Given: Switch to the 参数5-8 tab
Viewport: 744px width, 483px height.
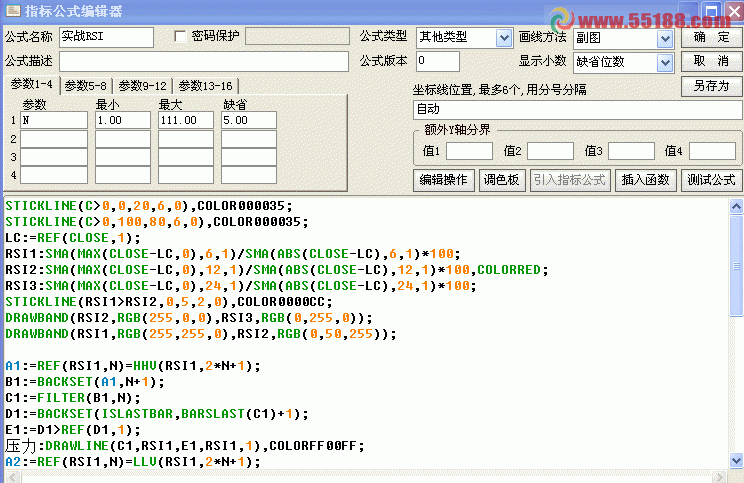Looking at the screenshot, I should [86, 86].
